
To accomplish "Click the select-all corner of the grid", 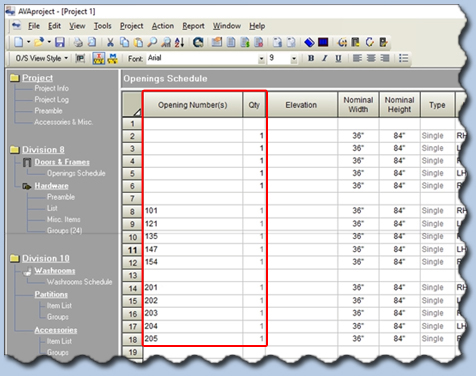I will point(132,105).
